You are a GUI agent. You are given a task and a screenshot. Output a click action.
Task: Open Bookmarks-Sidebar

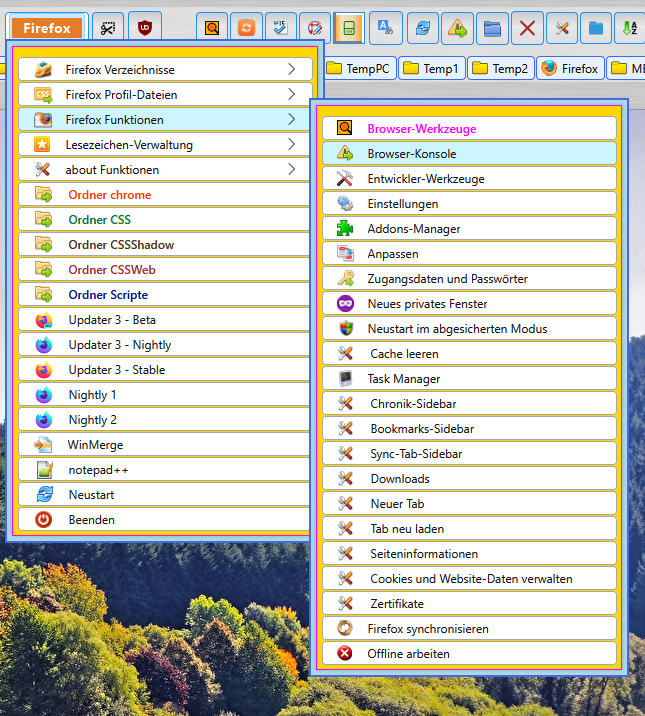click(469, 429)
